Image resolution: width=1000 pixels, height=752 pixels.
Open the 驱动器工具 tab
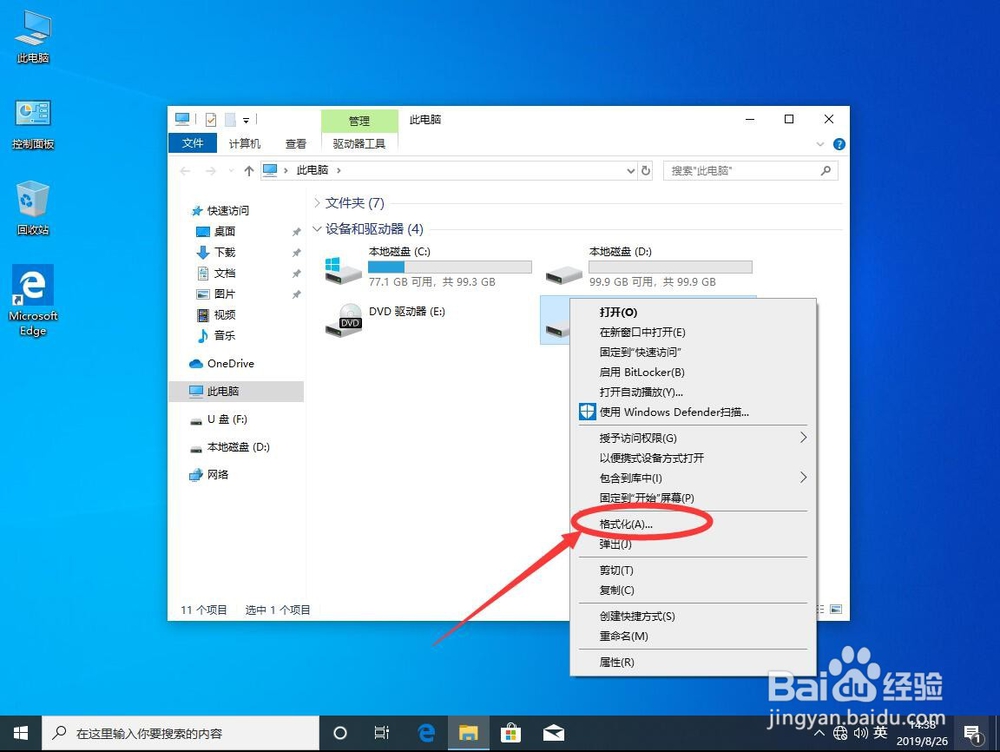(359, 143)
